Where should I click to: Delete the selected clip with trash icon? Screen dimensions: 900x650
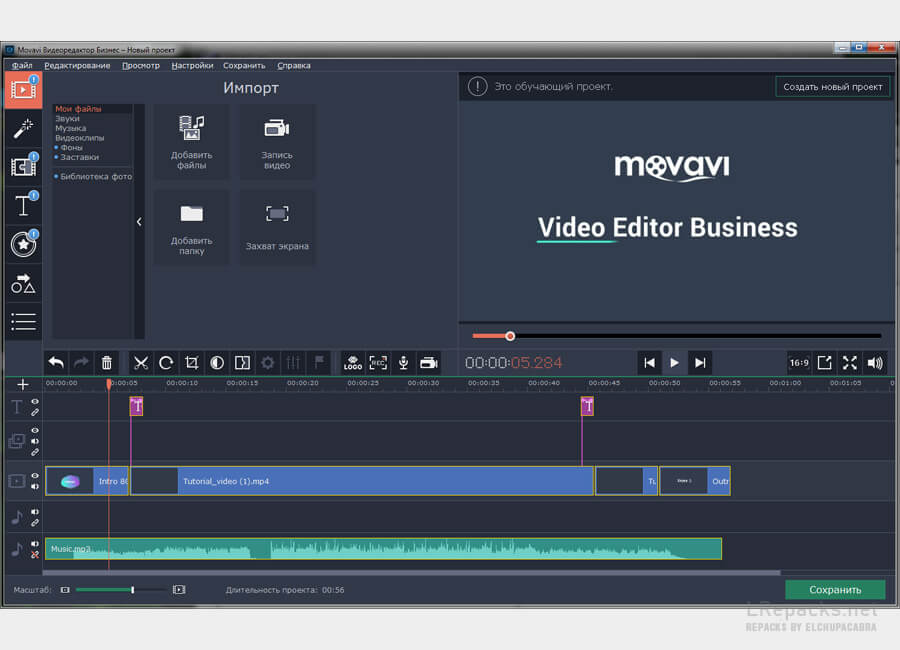pyautogui.click(x=107, y=362)
